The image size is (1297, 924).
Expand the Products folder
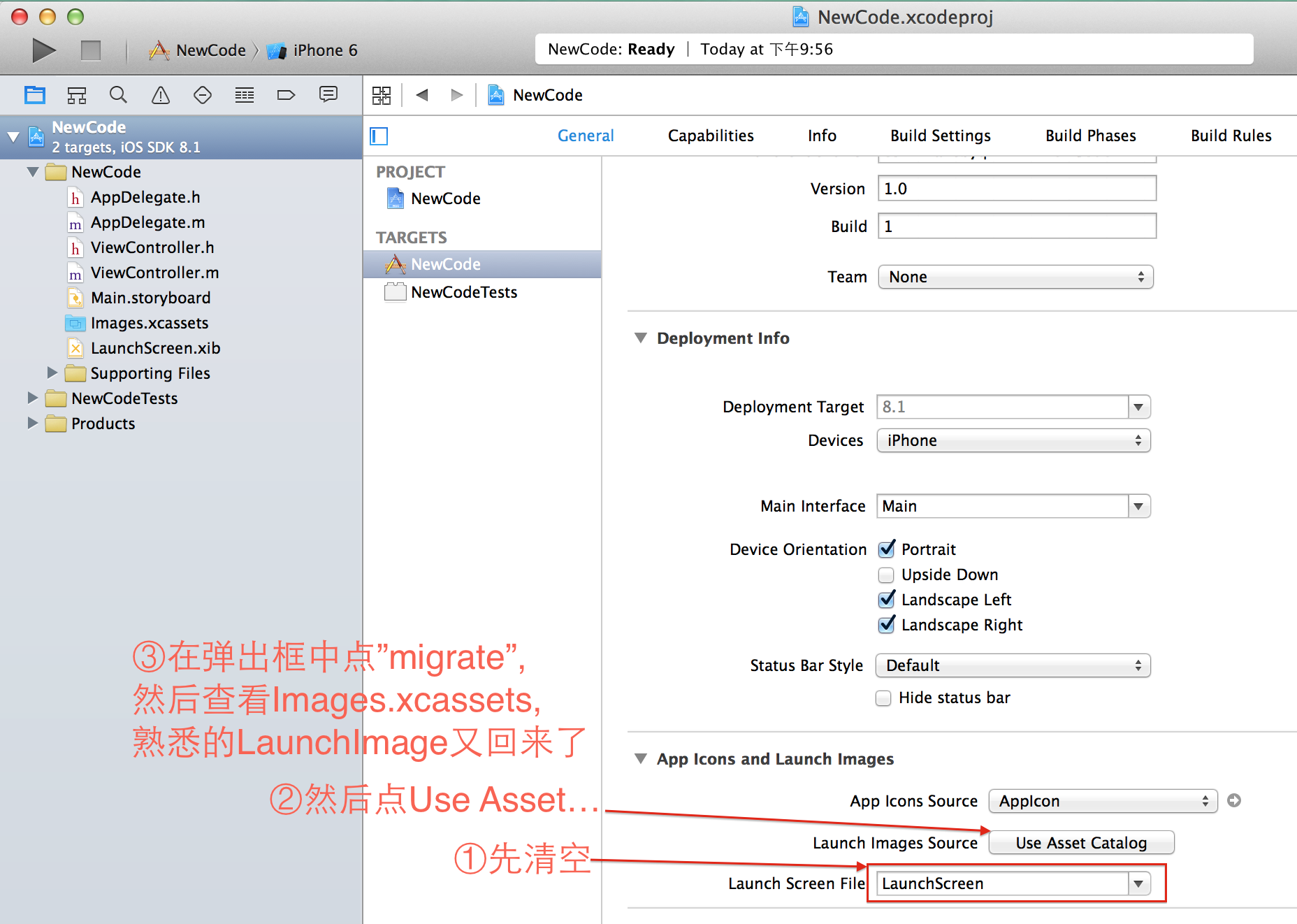[x=32, y=423]
